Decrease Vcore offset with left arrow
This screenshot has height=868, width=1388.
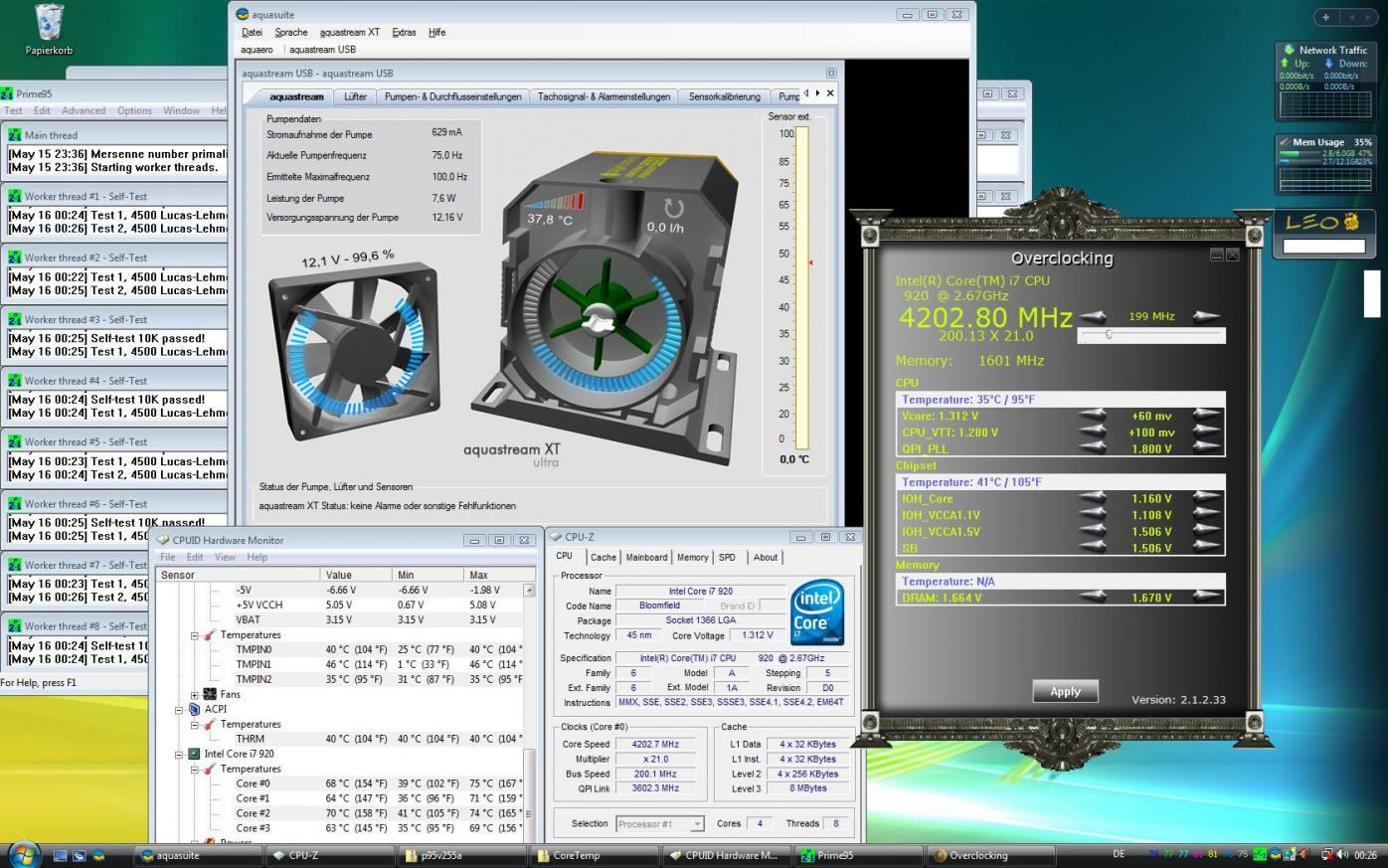[1092, 416]
